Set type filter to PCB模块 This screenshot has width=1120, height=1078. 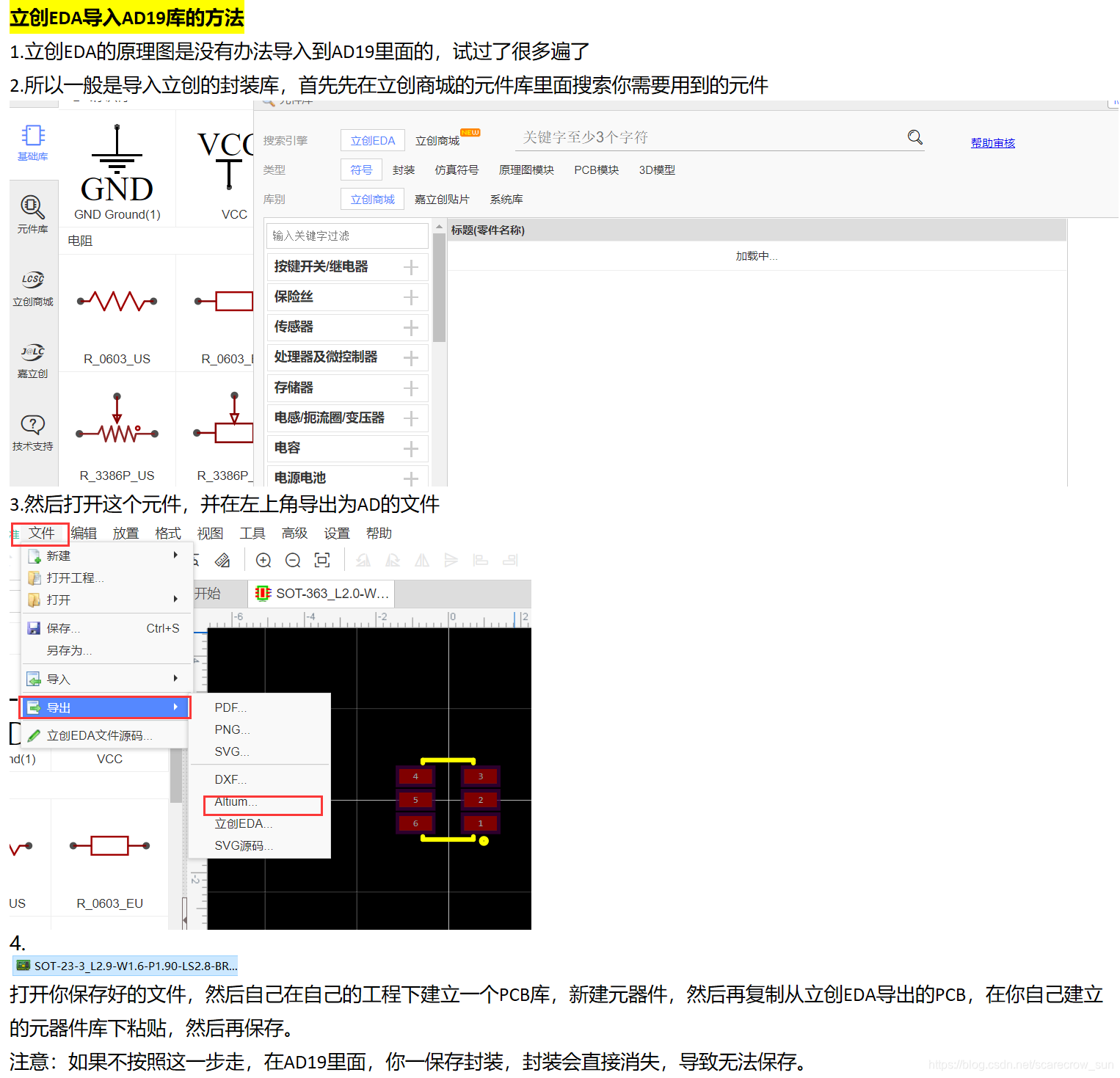pos(596,170)
